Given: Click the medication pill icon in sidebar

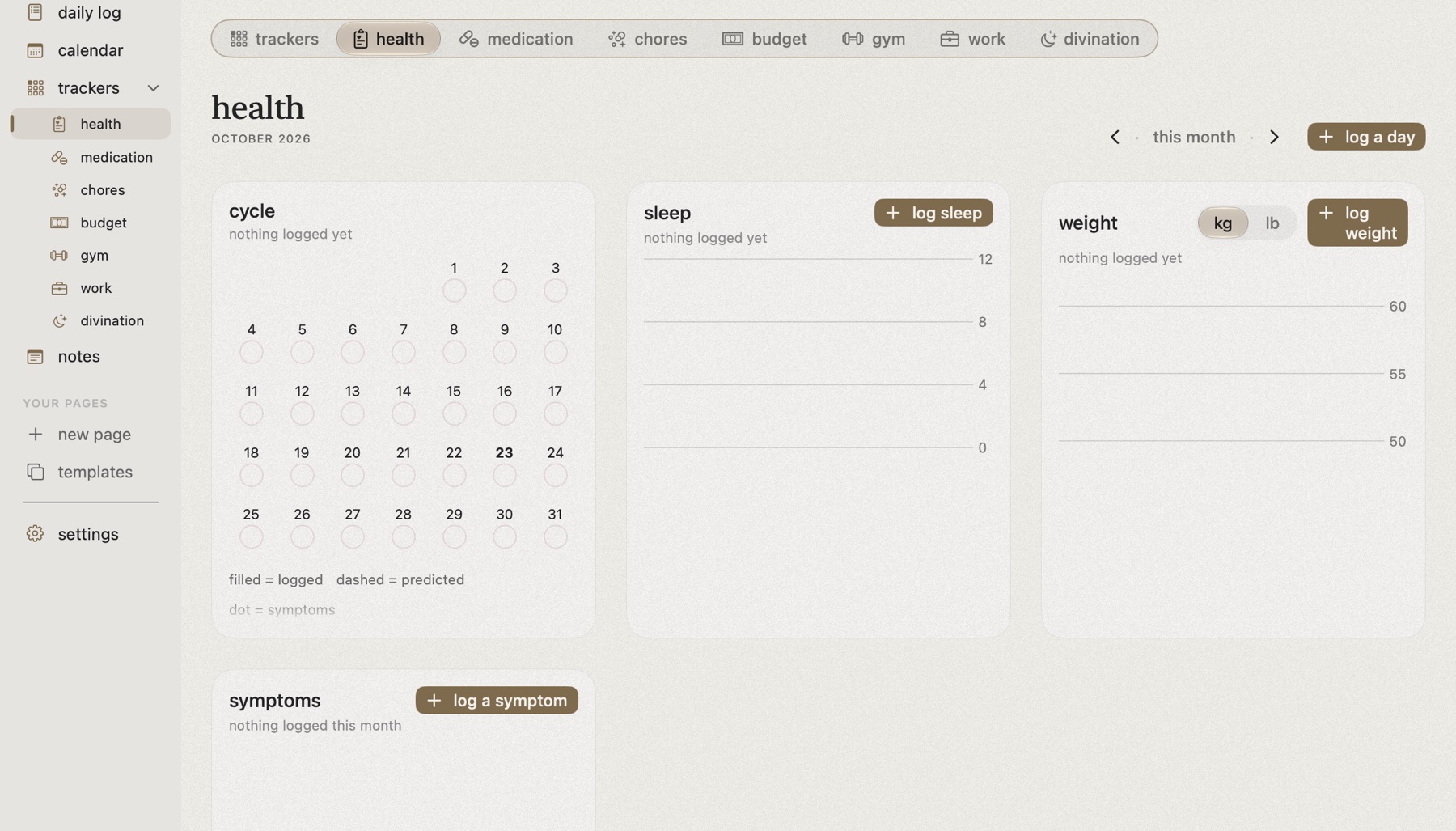Looking at the screenshot, I should (59, 157).
